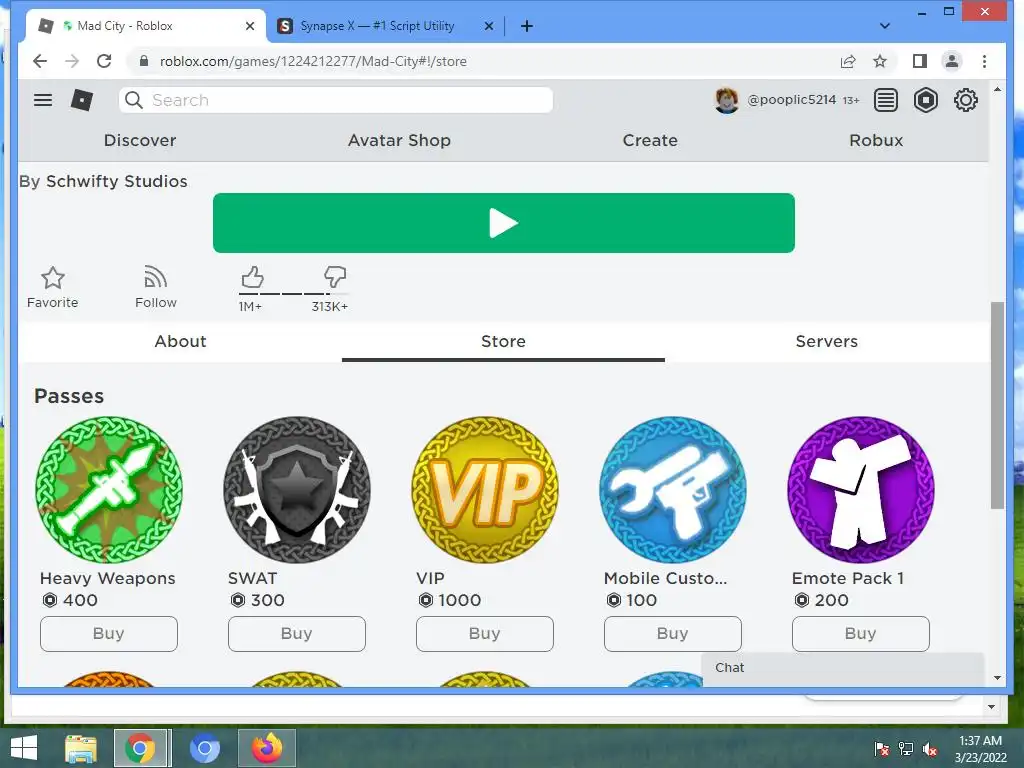Open the Chrome three-dot menu
The height and width of the screenshot is (768, 1024).
click(x=984, y=61)
